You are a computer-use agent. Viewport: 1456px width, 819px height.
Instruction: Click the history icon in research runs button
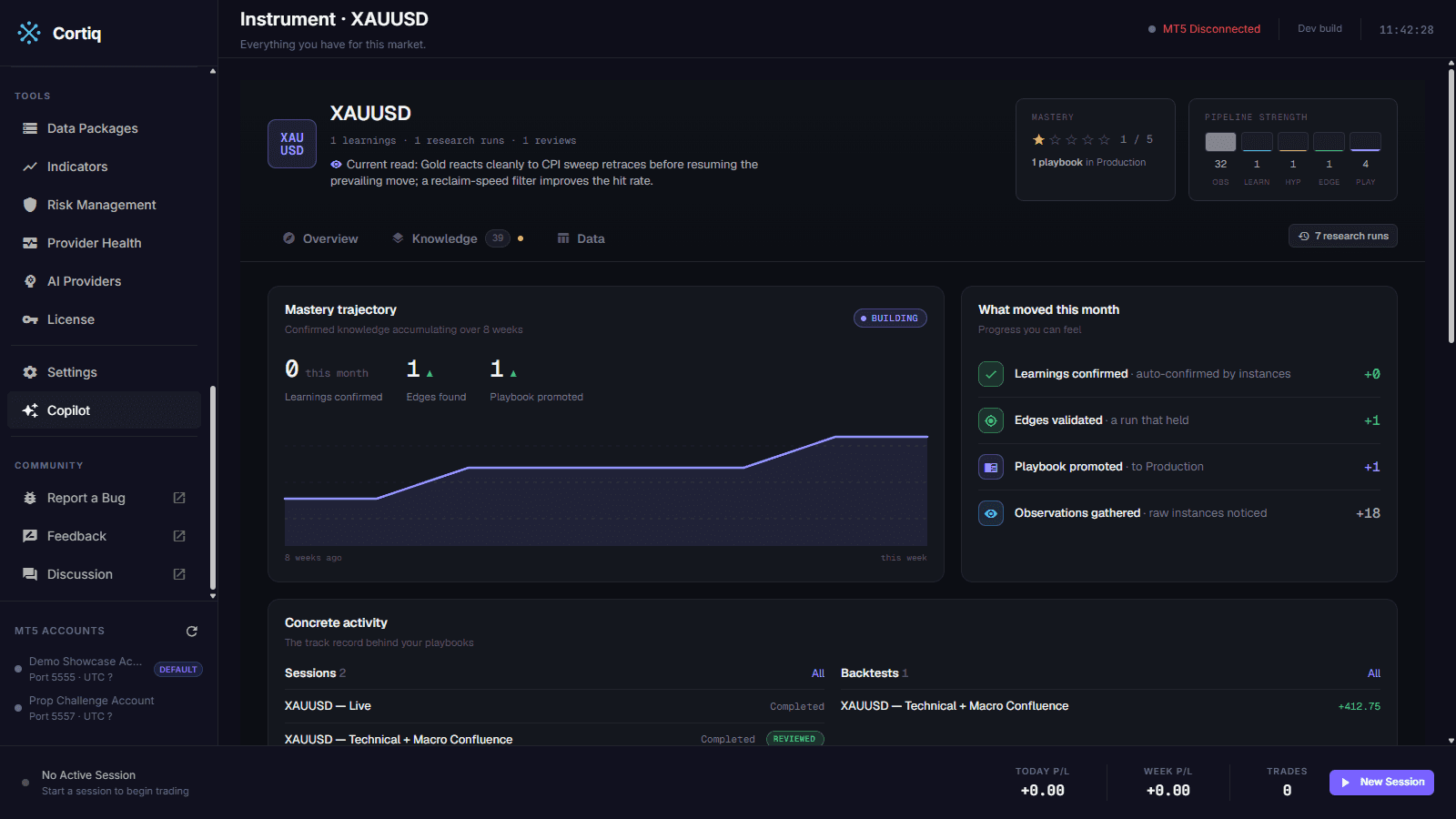coord(1304,236)
